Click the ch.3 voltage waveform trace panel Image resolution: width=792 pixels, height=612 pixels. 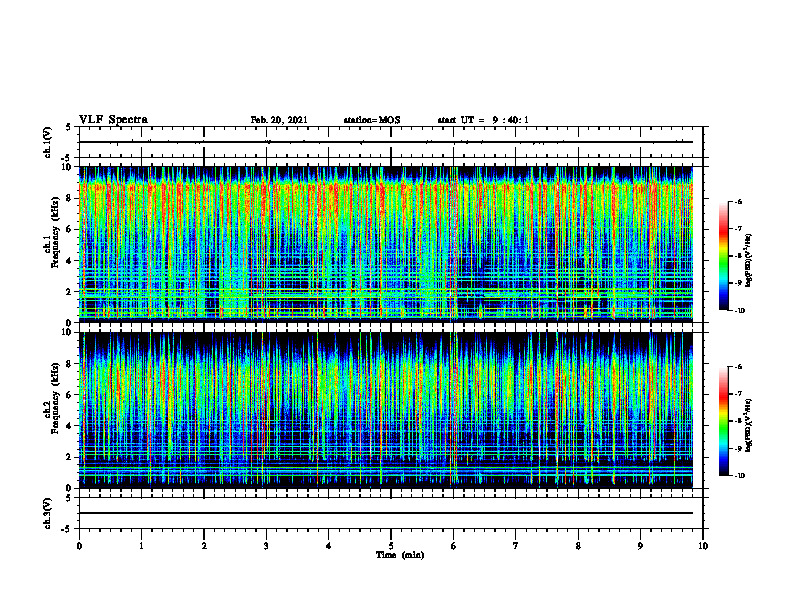pos(391,513)
